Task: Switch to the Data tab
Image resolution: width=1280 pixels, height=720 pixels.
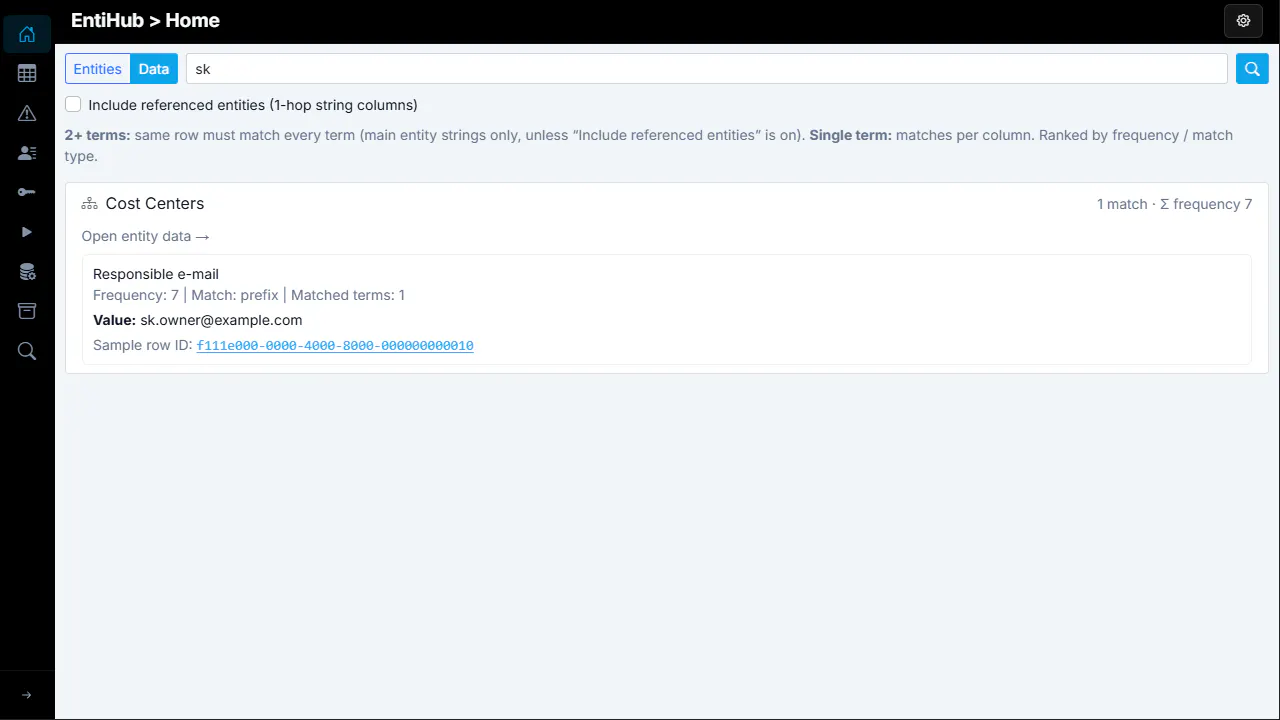Action: click(x=154, y=69)
